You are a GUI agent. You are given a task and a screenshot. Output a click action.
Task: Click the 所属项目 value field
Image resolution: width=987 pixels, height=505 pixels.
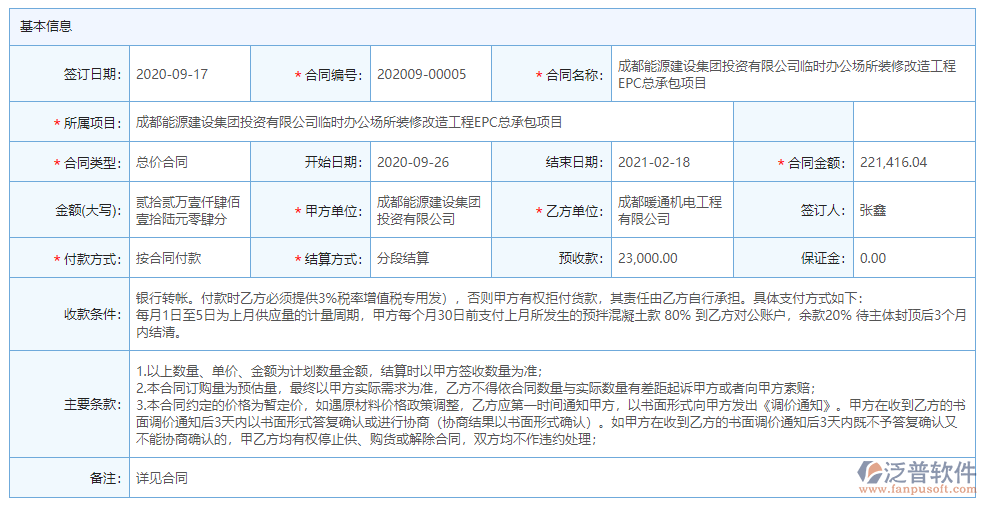coord(431,122)
